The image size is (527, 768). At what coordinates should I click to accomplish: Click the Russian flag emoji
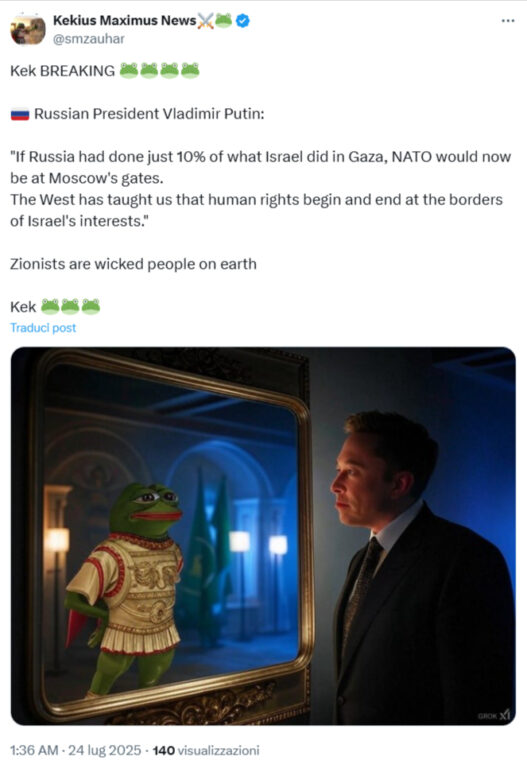[20, 115]
